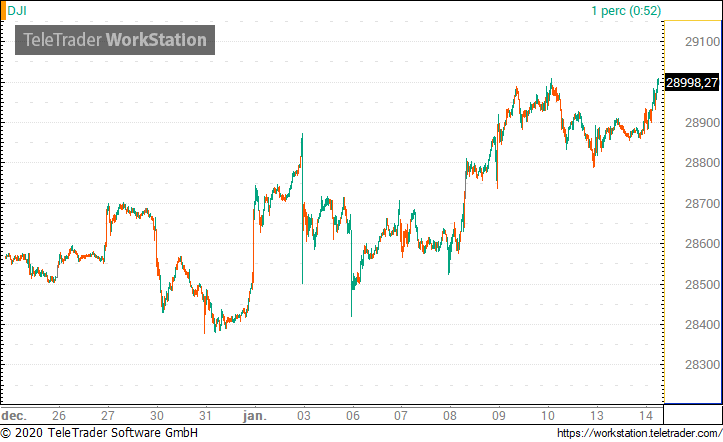Screen dimensions: 723x442
Task: Click the 28700 price axis label
Action: pyautogui.click(x=702, y=203)
